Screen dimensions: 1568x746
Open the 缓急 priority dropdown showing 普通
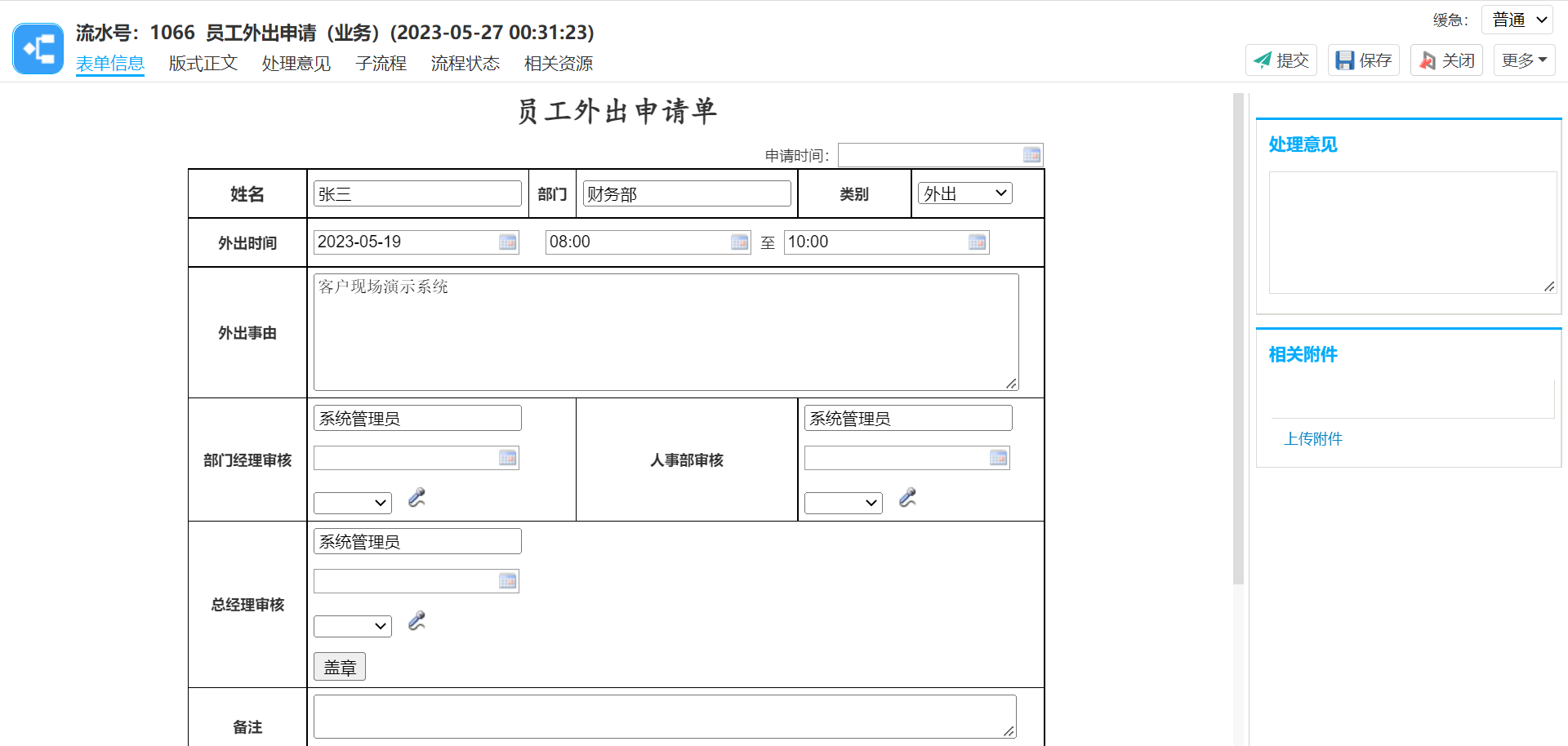click(x=1517, y=20)
